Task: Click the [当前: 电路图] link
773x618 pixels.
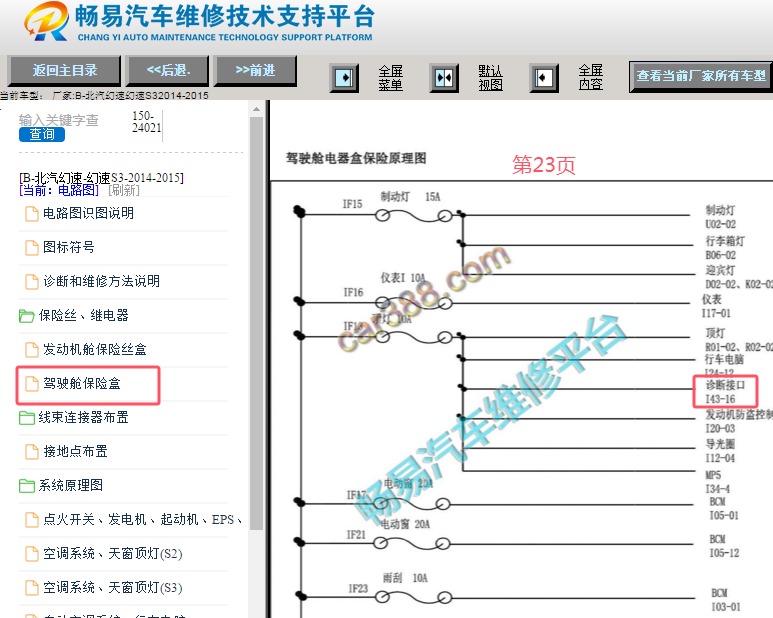Action: pos(59,190)
